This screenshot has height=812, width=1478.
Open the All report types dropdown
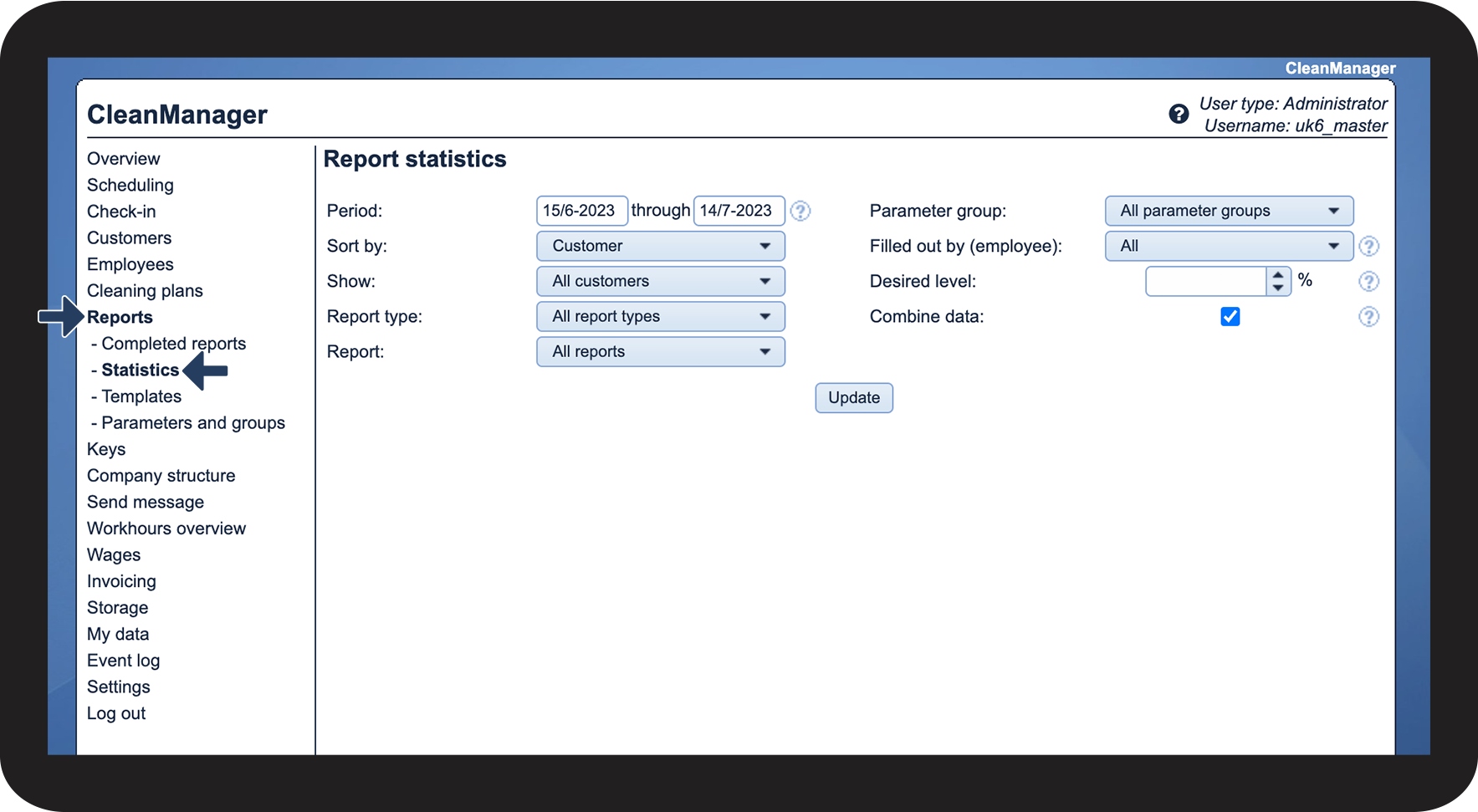coord(660,316)
